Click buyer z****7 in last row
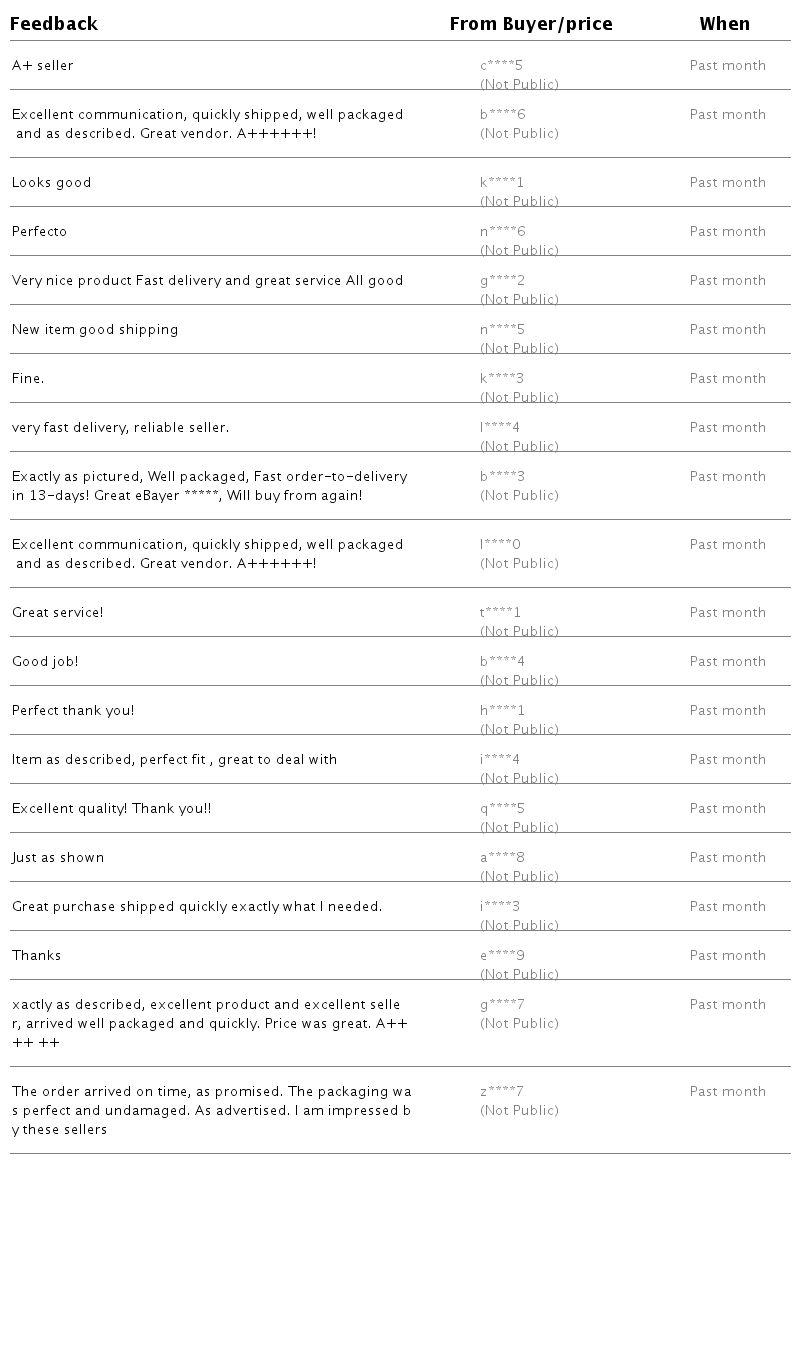The width and height of the screenshot is (800, 1368). click(x=502, y=1092)
